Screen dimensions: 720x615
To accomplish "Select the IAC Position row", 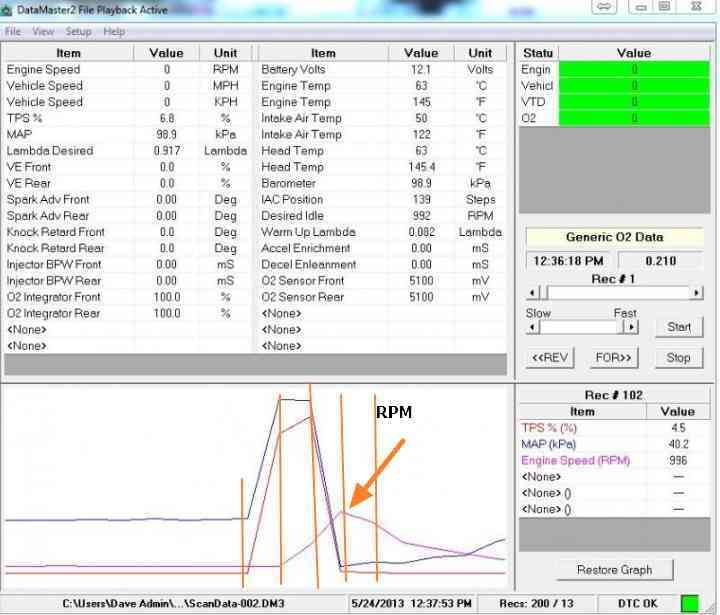I will 382,200.
